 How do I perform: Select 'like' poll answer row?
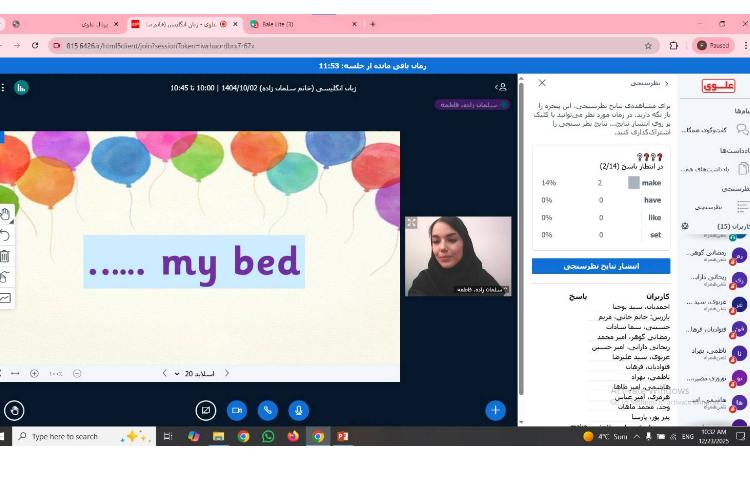pos(601,218)
